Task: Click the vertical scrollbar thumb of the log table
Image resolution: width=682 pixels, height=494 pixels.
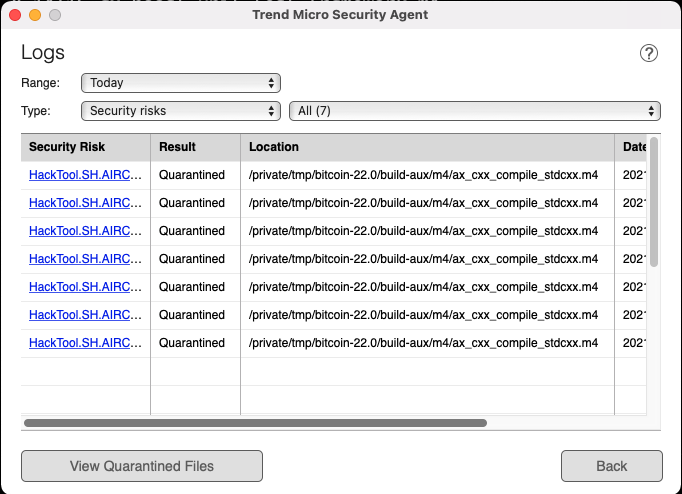Action: pos(654,202)
